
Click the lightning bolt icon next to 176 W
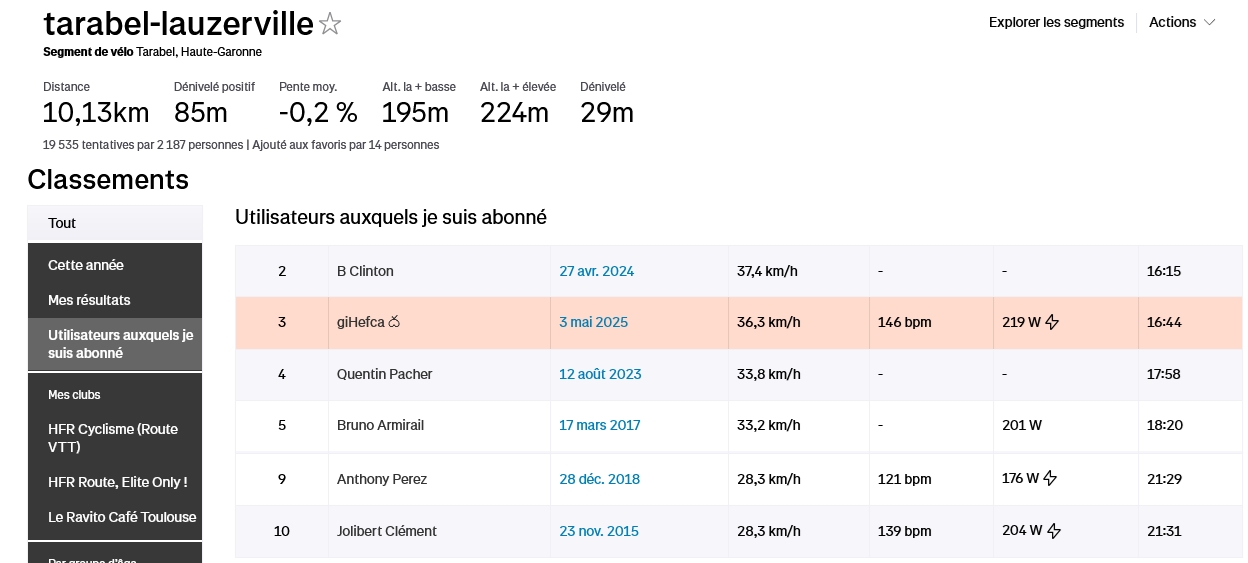coord(1050,479)
